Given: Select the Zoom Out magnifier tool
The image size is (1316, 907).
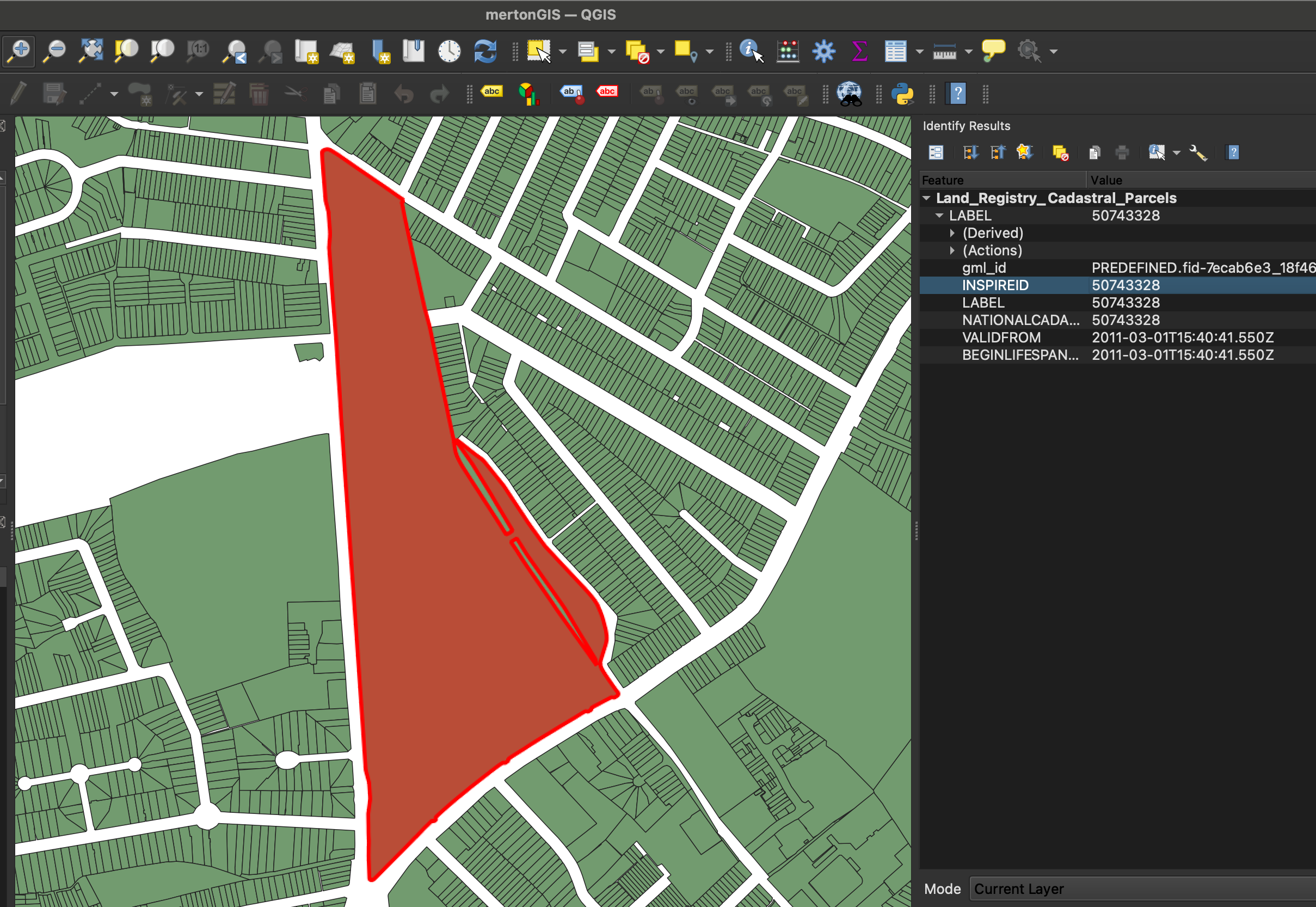Looking at the screenshot, I should tap(55, 51).
